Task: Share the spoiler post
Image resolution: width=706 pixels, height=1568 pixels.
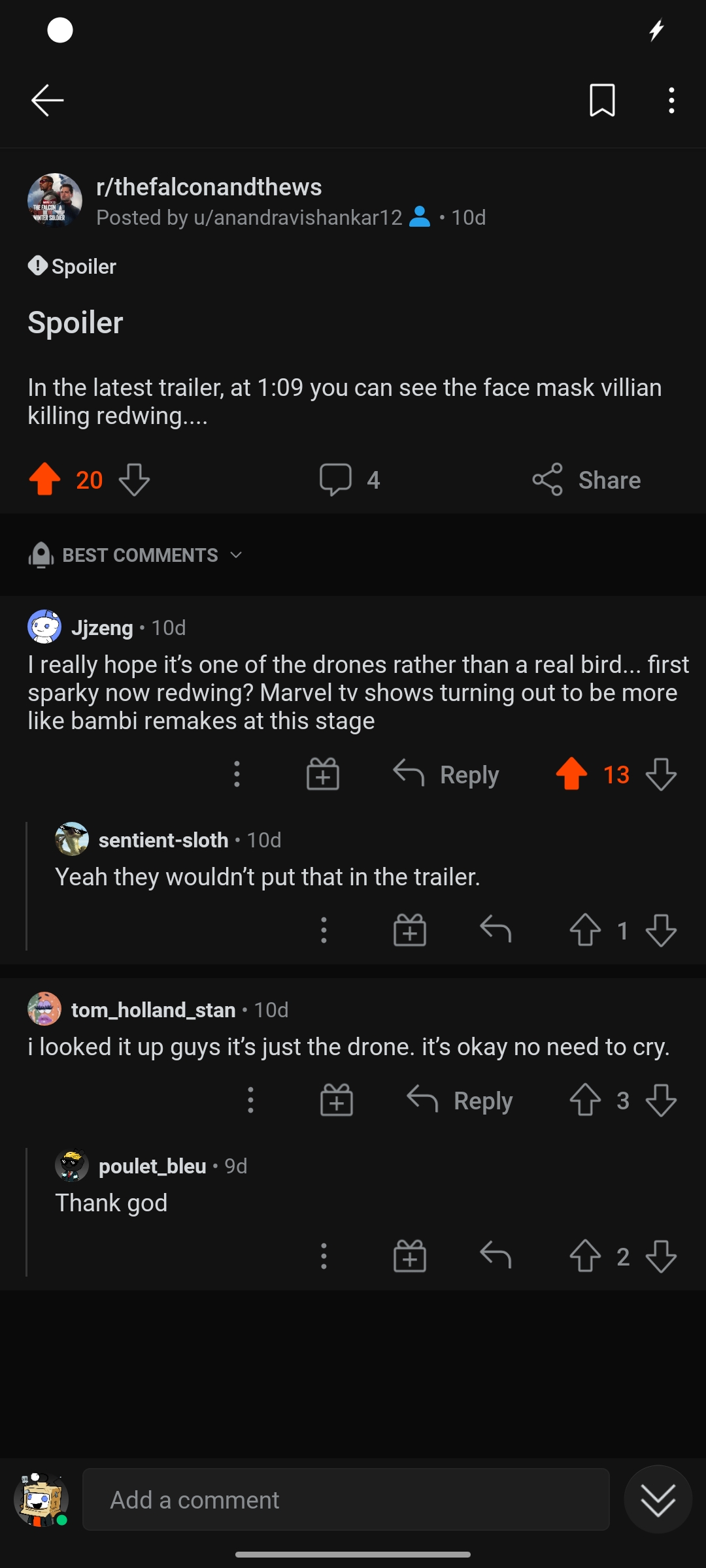Action: coord(586,480)
